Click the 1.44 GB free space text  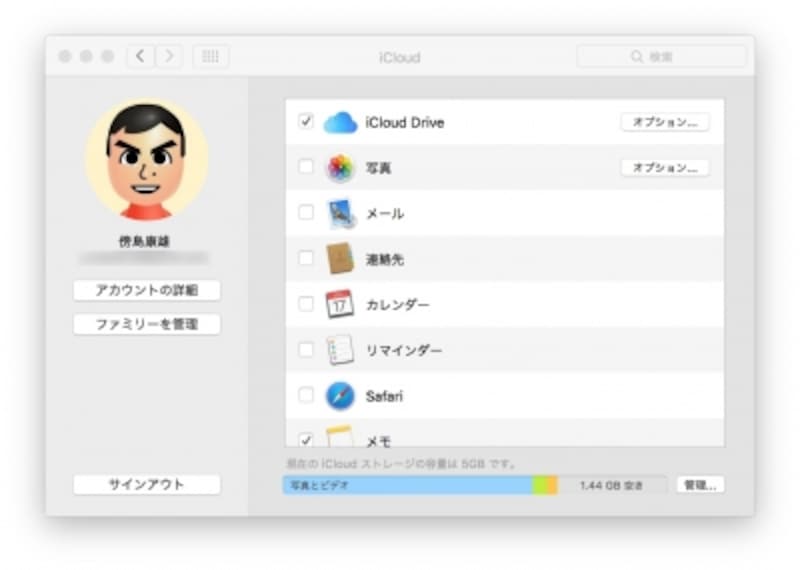[x=611, y=485]
